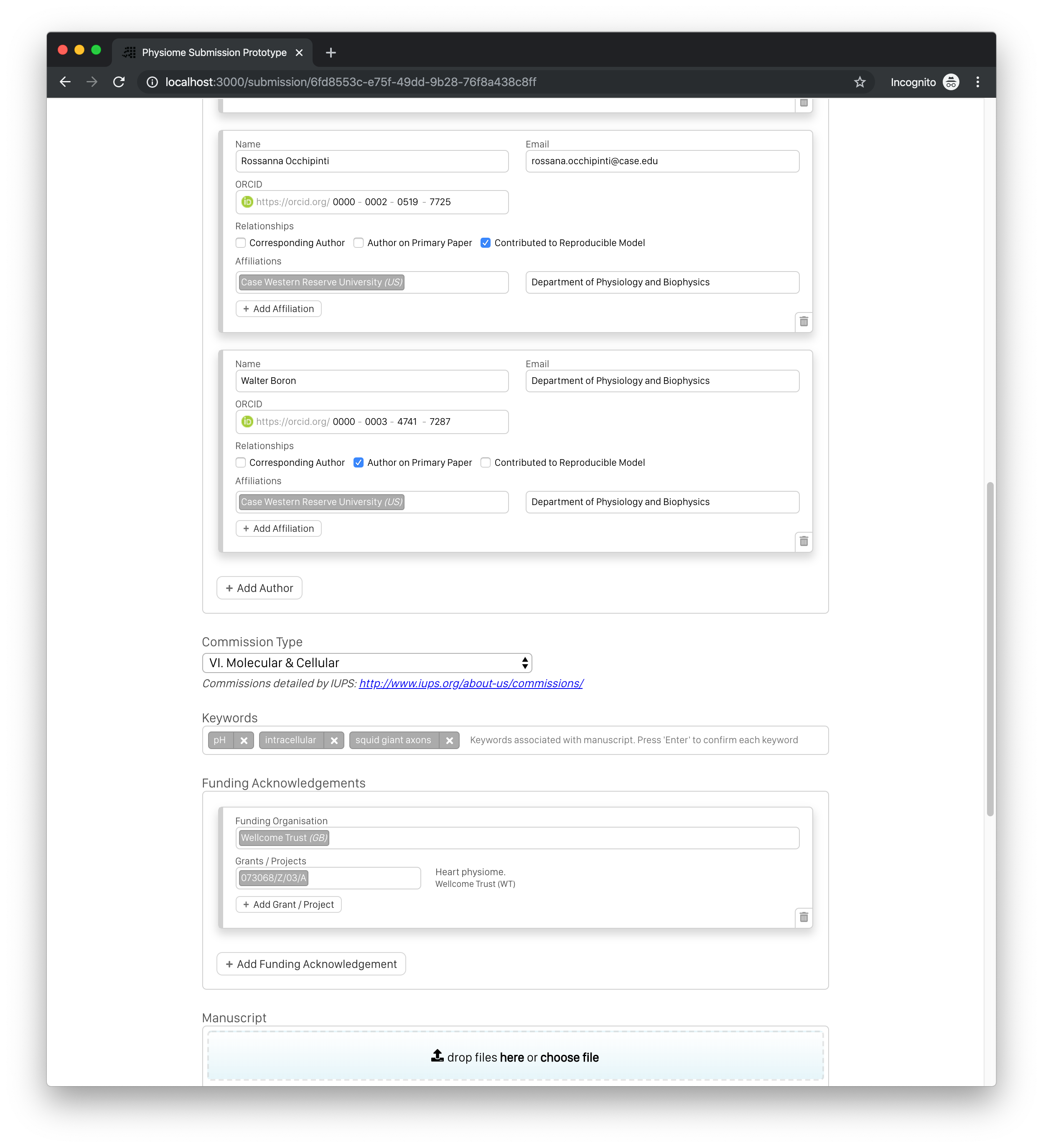1043x1148 pixels.
Task: Go forward in browser history
Action: [x=92, y=82]
